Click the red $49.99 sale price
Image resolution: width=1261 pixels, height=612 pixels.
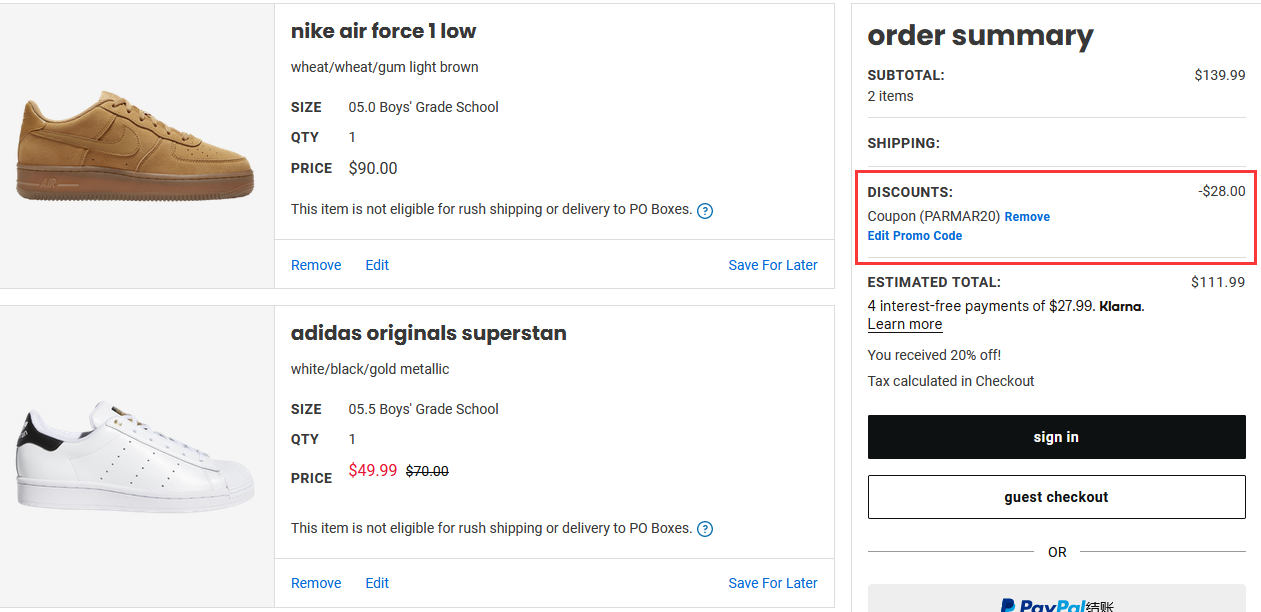tap(373, 470)
